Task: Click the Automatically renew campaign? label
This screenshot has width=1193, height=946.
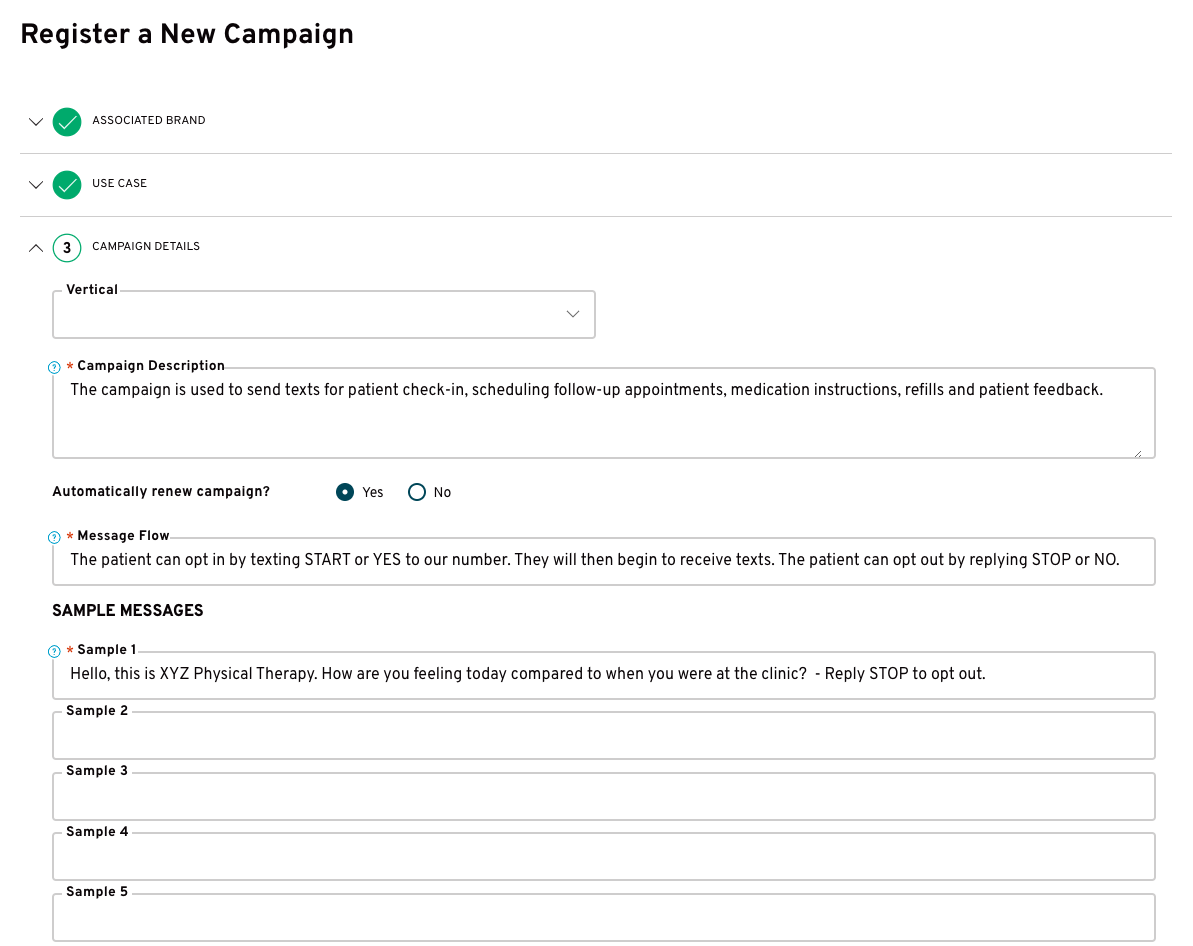Action: pyautogui.click(x=161, y=492)
